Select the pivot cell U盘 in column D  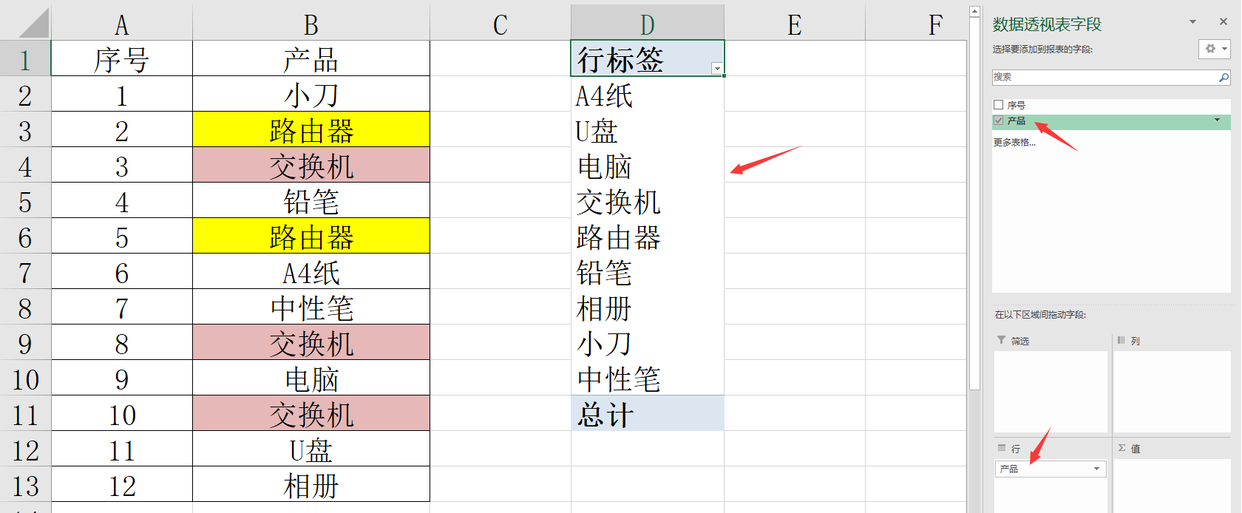coord(648,130)
